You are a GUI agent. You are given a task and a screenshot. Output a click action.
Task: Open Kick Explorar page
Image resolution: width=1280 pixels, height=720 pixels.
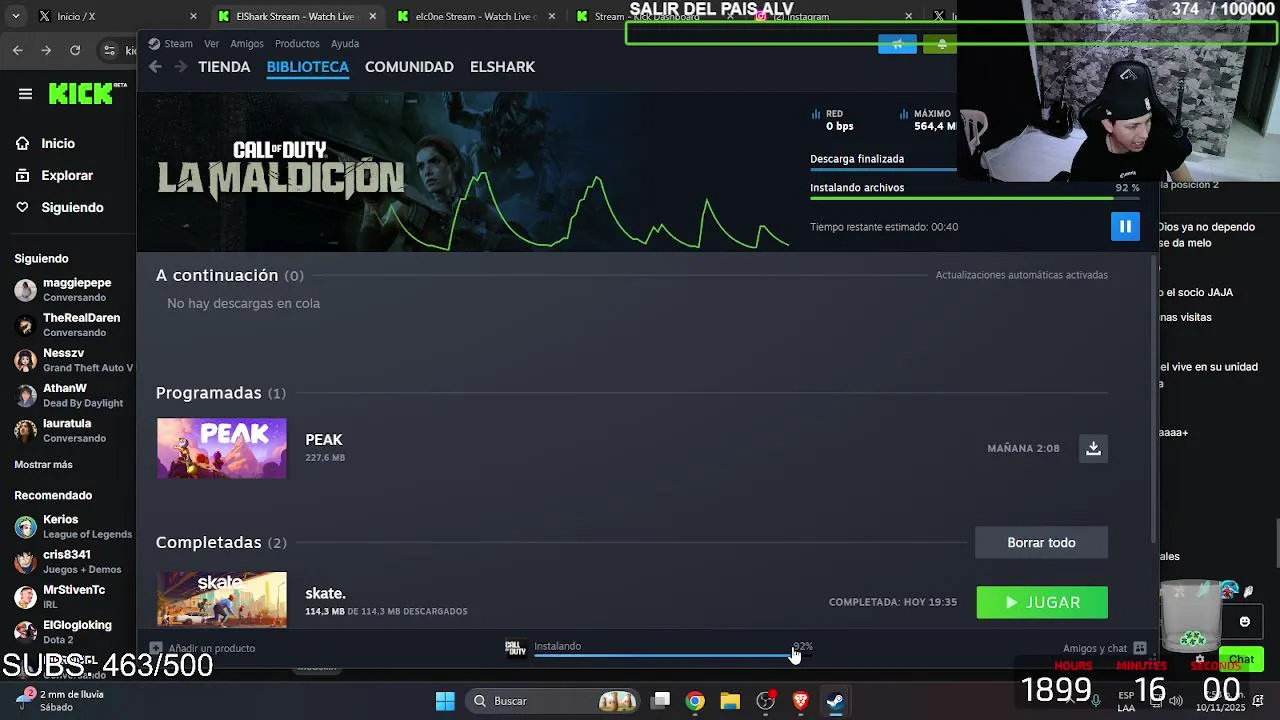[55, 175]
